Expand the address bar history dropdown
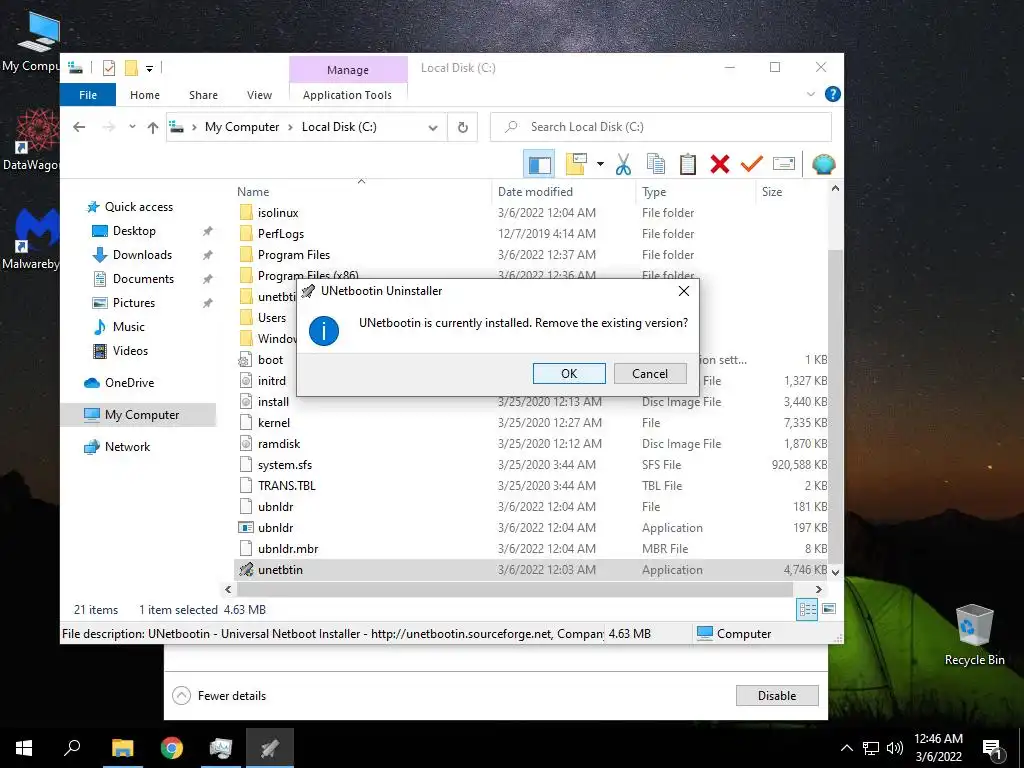This screenshot has width=1024, height=768. [x=432, y=127]
